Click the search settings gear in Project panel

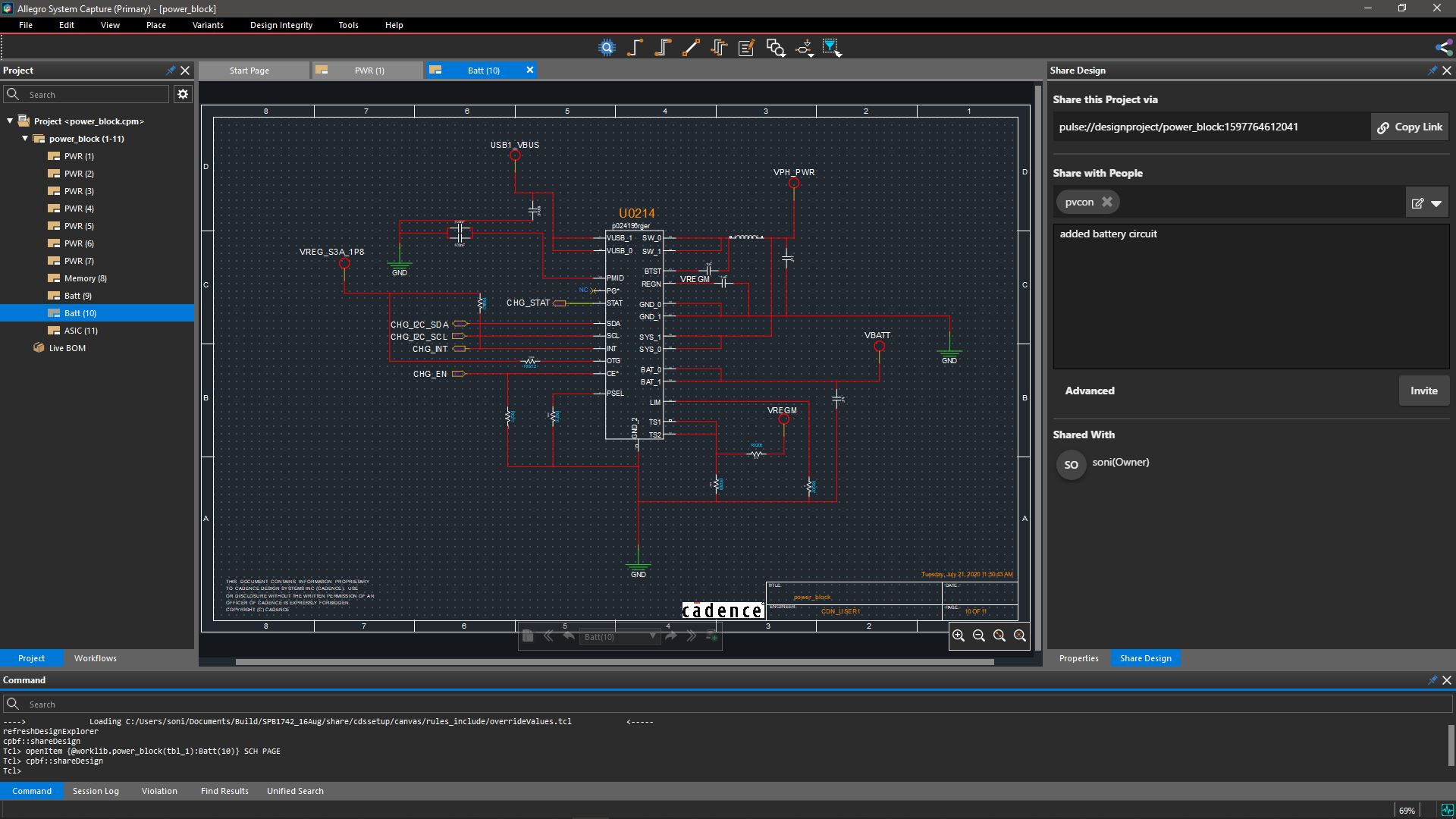click(x=182, y=94)
